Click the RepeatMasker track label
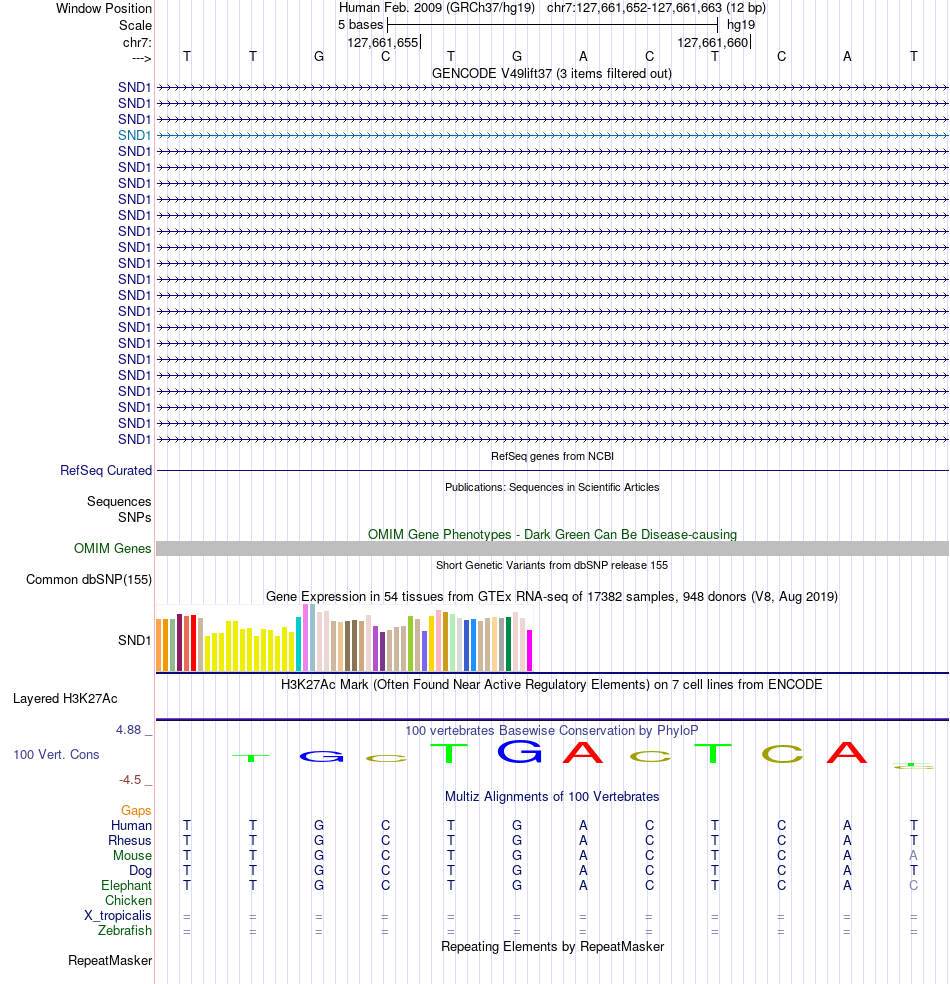The image size is (950, 984). 110,961
